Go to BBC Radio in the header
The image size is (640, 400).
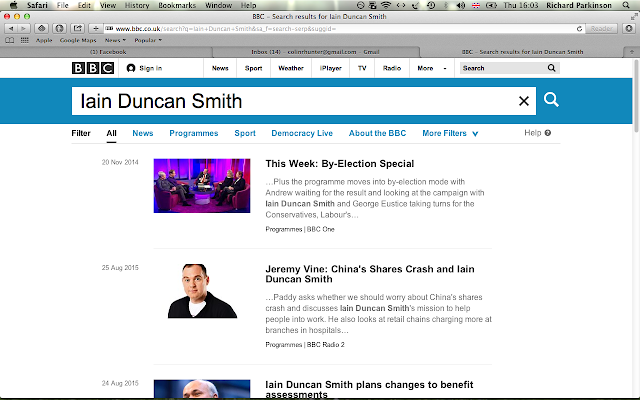pyautogui.click(x=392, y=68)
